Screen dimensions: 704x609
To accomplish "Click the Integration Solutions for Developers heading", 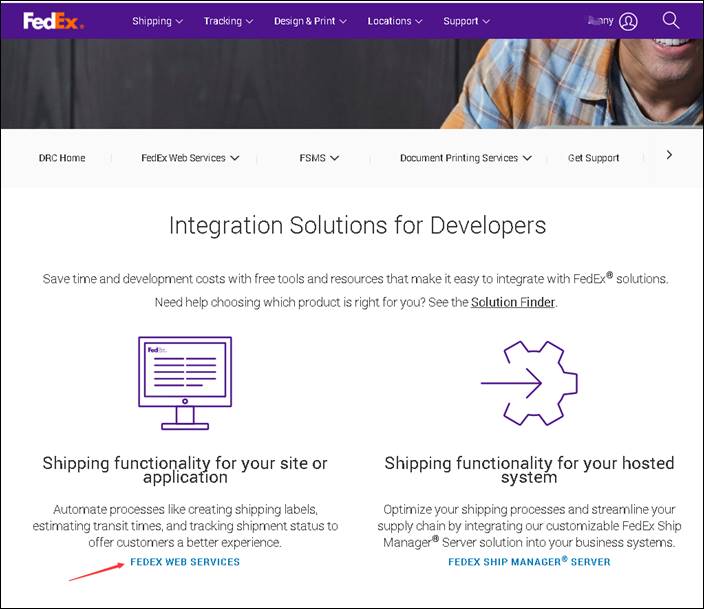I will [x=357, y=225].
